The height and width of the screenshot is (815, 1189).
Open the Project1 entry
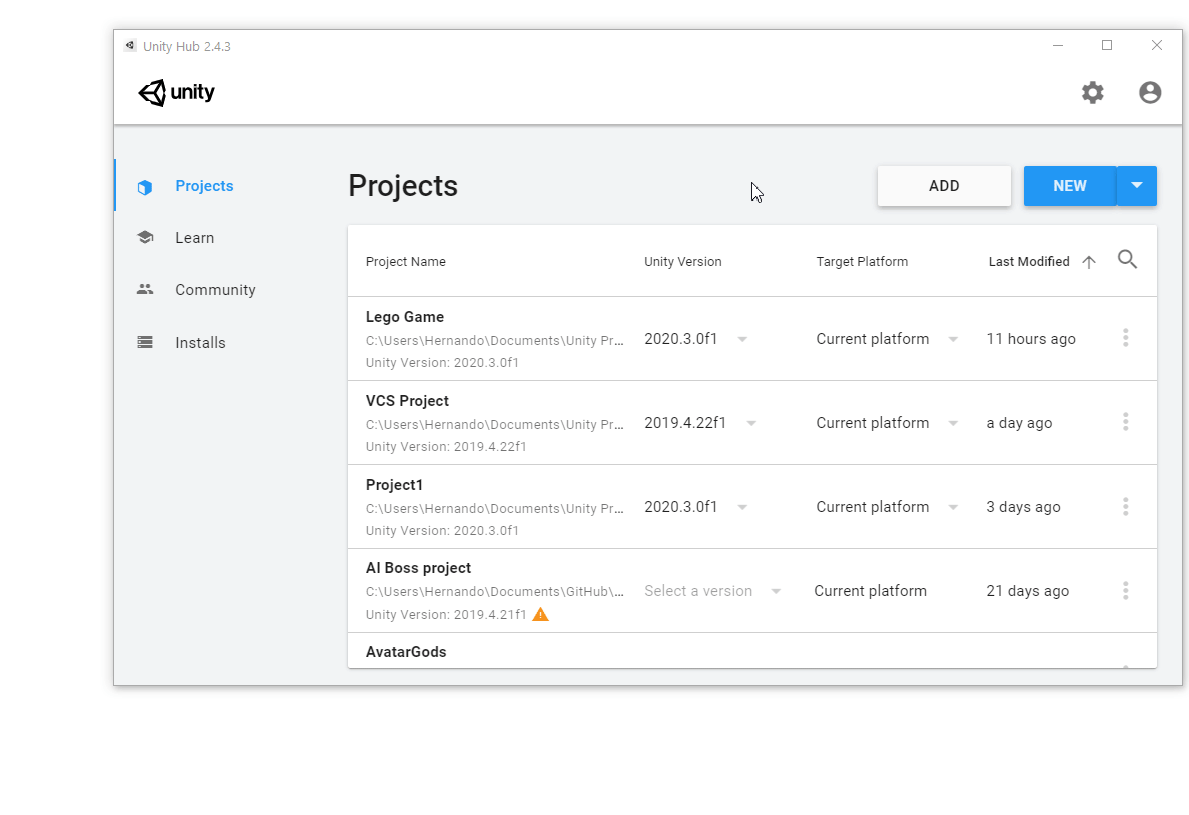click(x=394, y=485)
